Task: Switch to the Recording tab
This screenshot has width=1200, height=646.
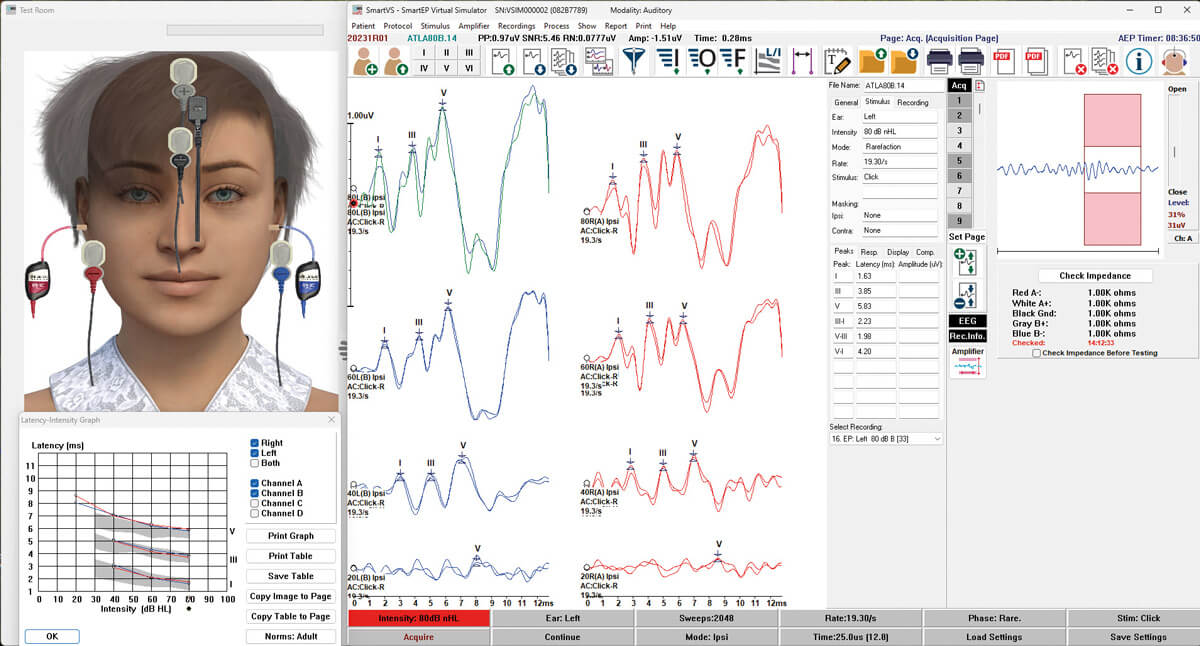Action: pyautogui.click(x=912, y=102)
